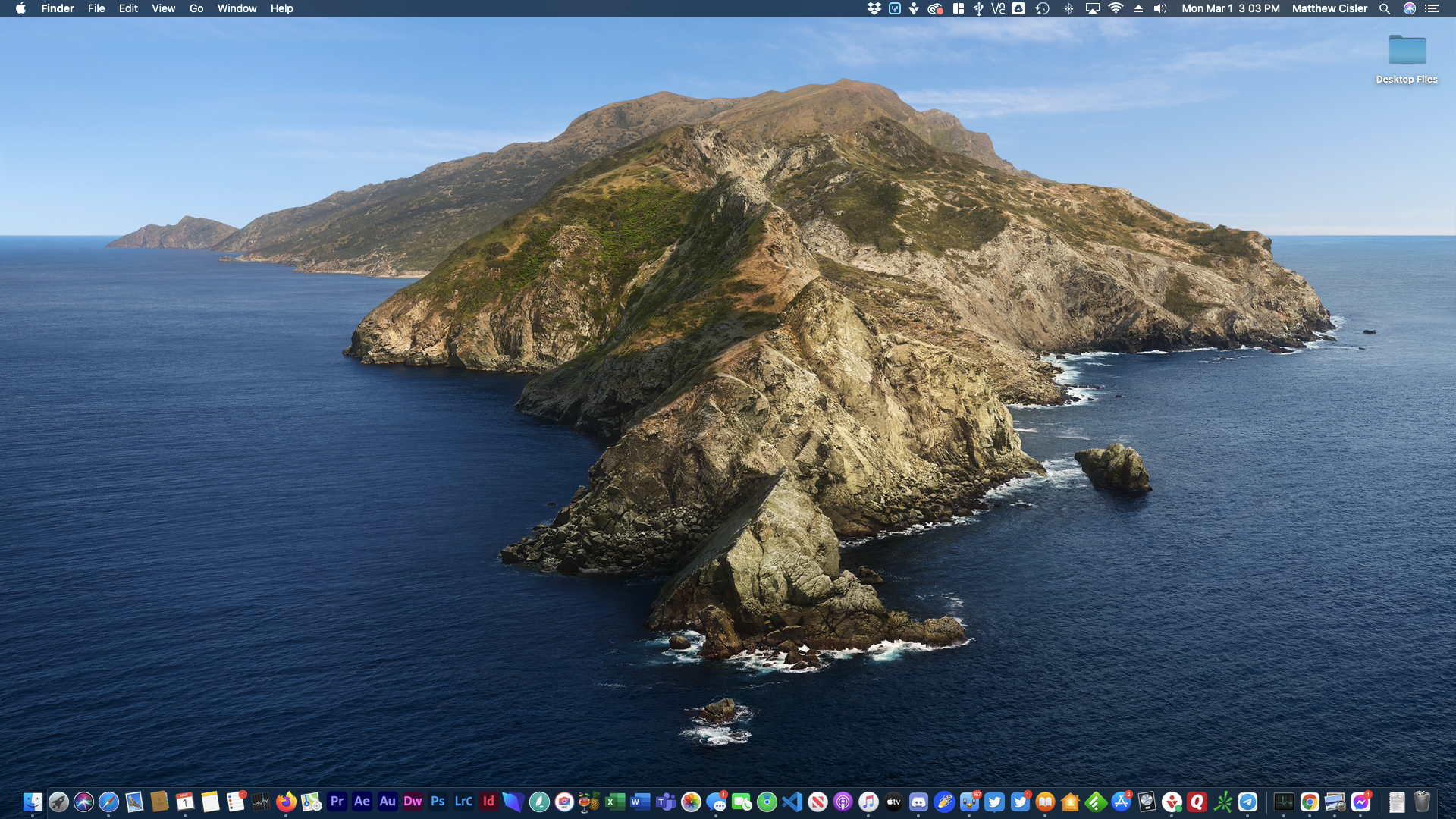Click the Matthew Cisler user name
This screenshot has height=819, width=1456.
click(1329, 8)
